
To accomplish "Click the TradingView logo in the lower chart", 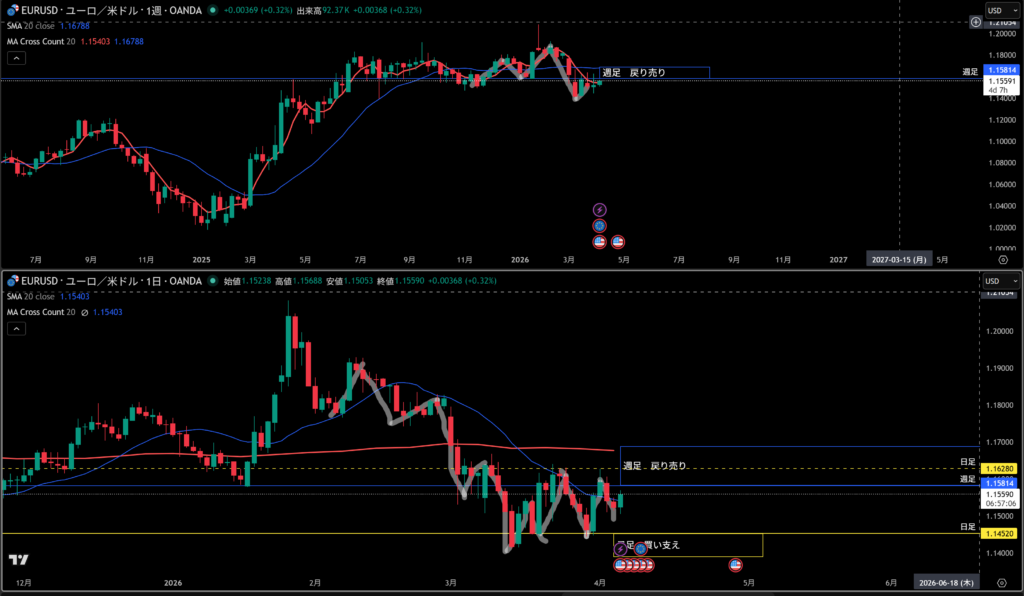I will pyautogui.click(x=17, y=559).
